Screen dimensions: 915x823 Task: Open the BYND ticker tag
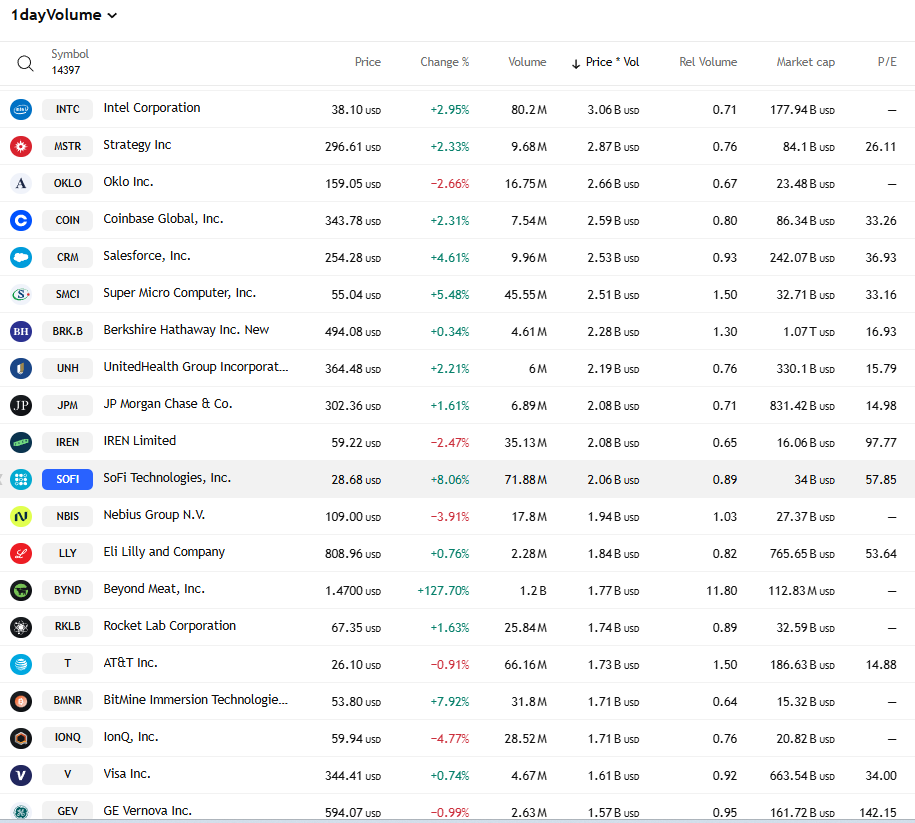coord(68,590)
